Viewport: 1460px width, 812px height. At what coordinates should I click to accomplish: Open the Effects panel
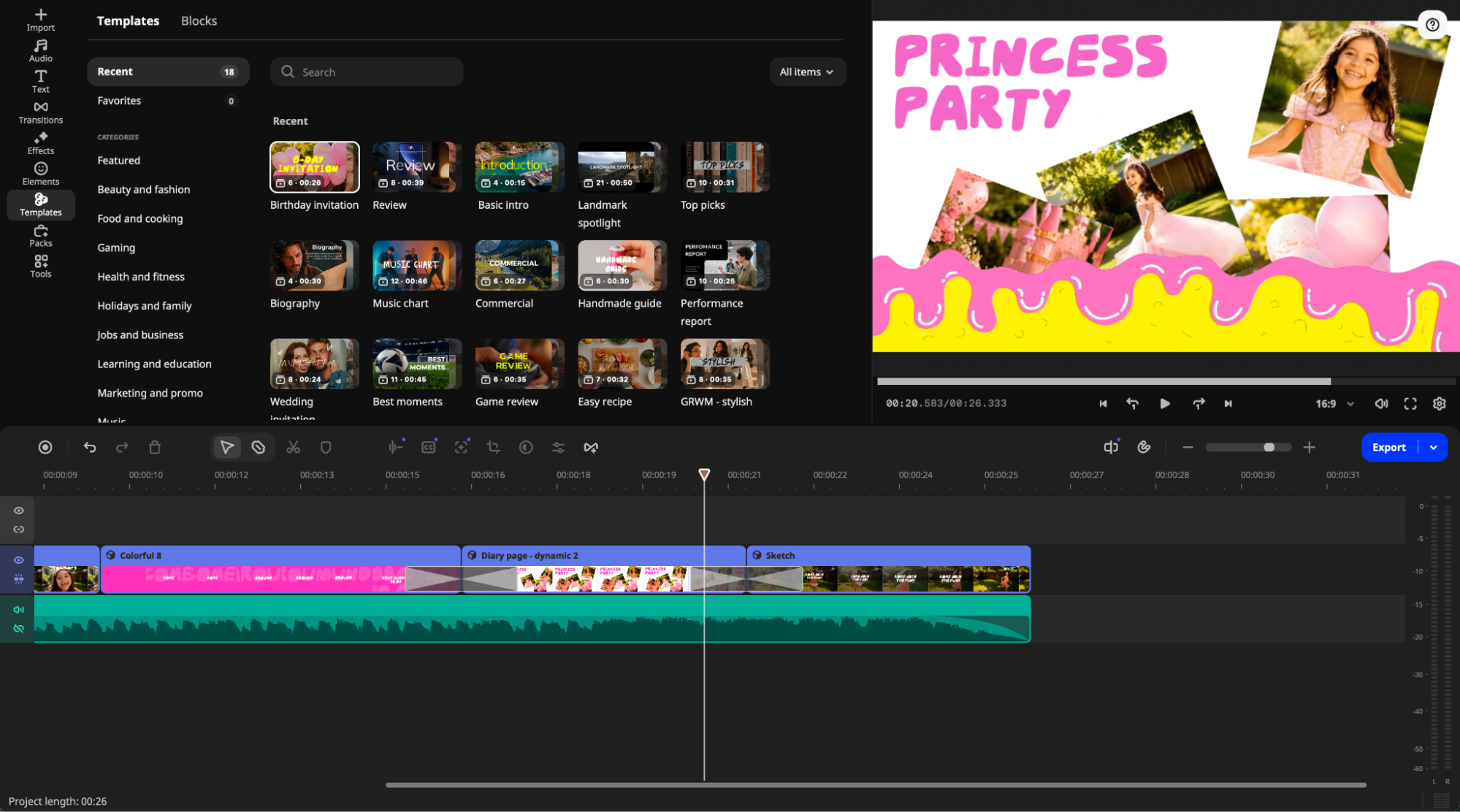coord(41,143)
